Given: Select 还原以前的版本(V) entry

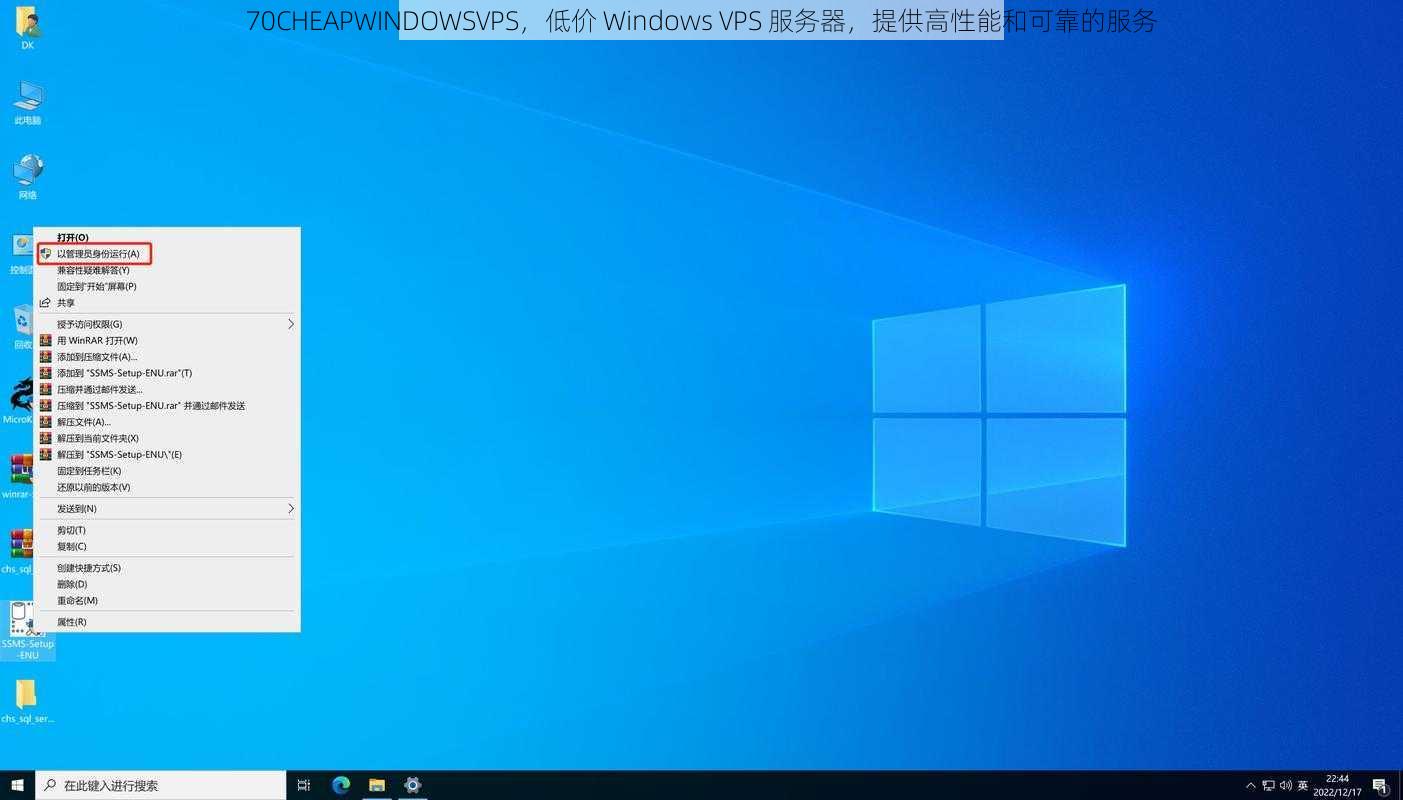Looking at the screenshot, I should (x=167, y=487).
